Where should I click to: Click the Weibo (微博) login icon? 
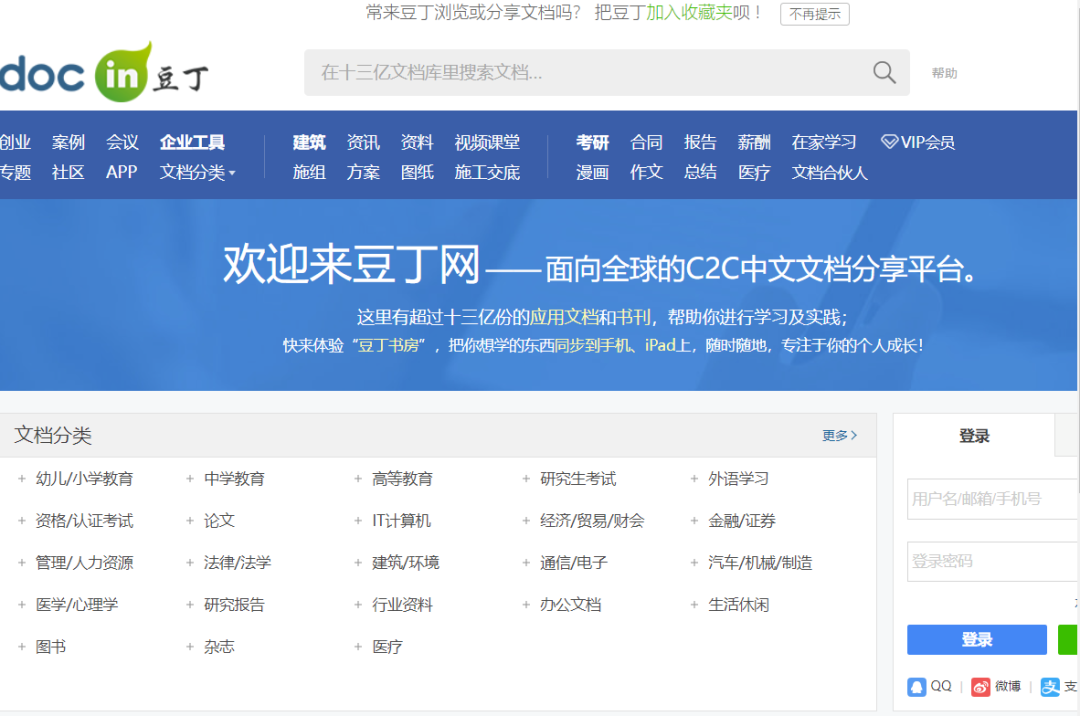[x=980, y=686]
